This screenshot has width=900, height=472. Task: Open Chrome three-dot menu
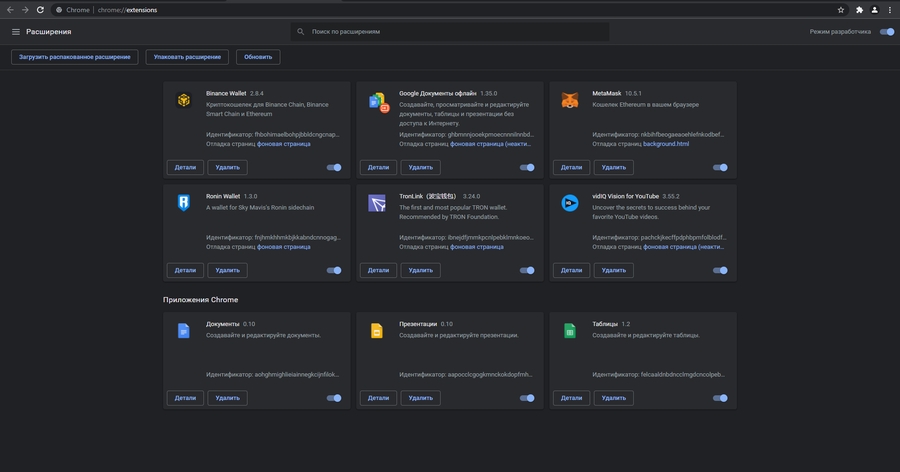click(891, 9)
